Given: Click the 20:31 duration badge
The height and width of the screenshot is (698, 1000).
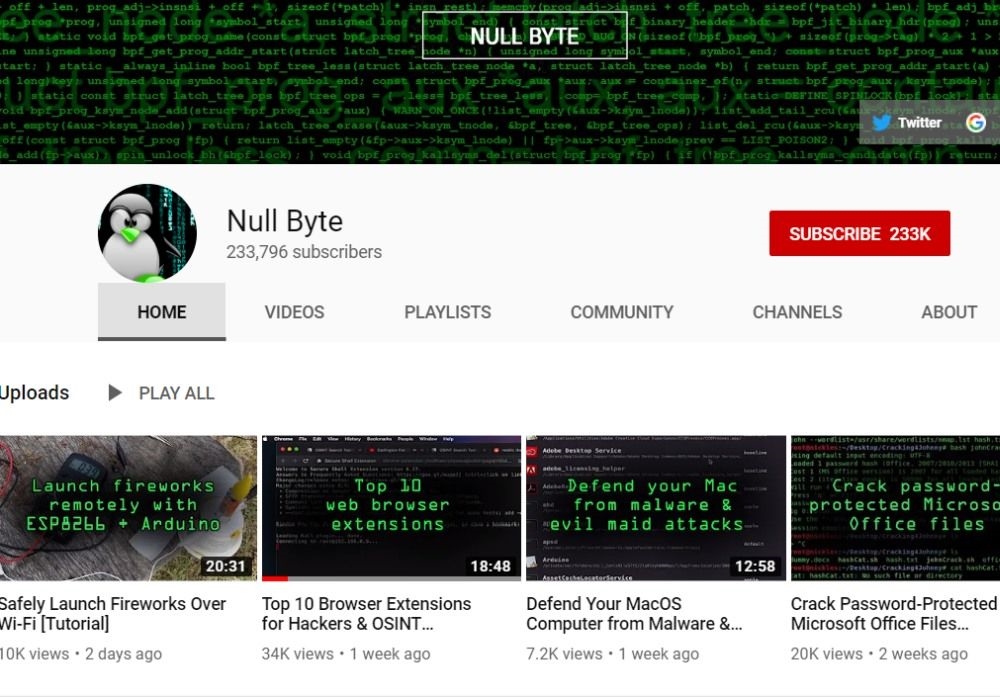Looking at the screenshot, I should pyautogui.click(x=226, y=566).
